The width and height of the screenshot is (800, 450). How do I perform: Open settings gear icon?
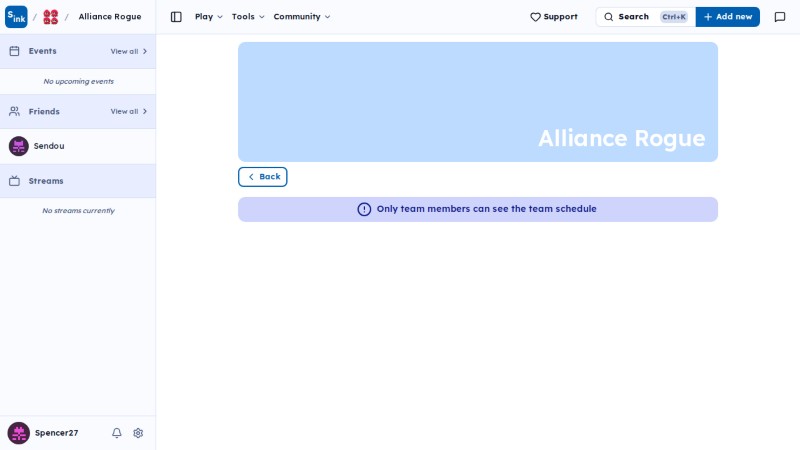pos(138,433)
